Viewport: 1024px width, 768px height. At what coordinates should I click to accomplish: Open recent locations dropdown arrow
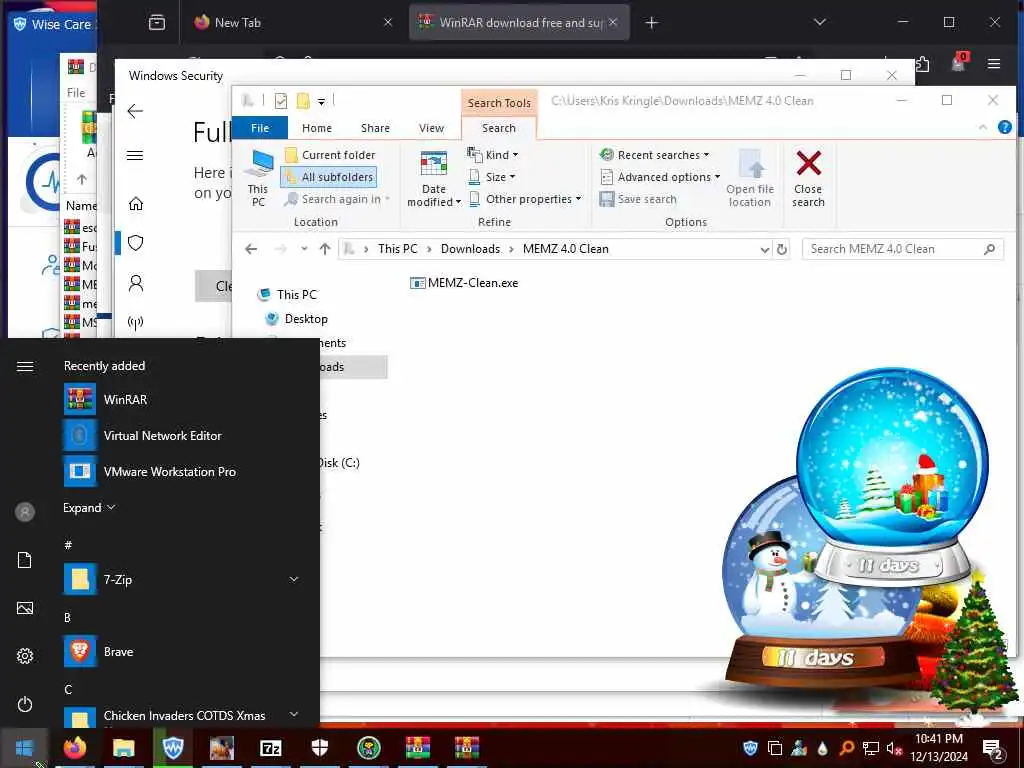click(x=304, y=249)
